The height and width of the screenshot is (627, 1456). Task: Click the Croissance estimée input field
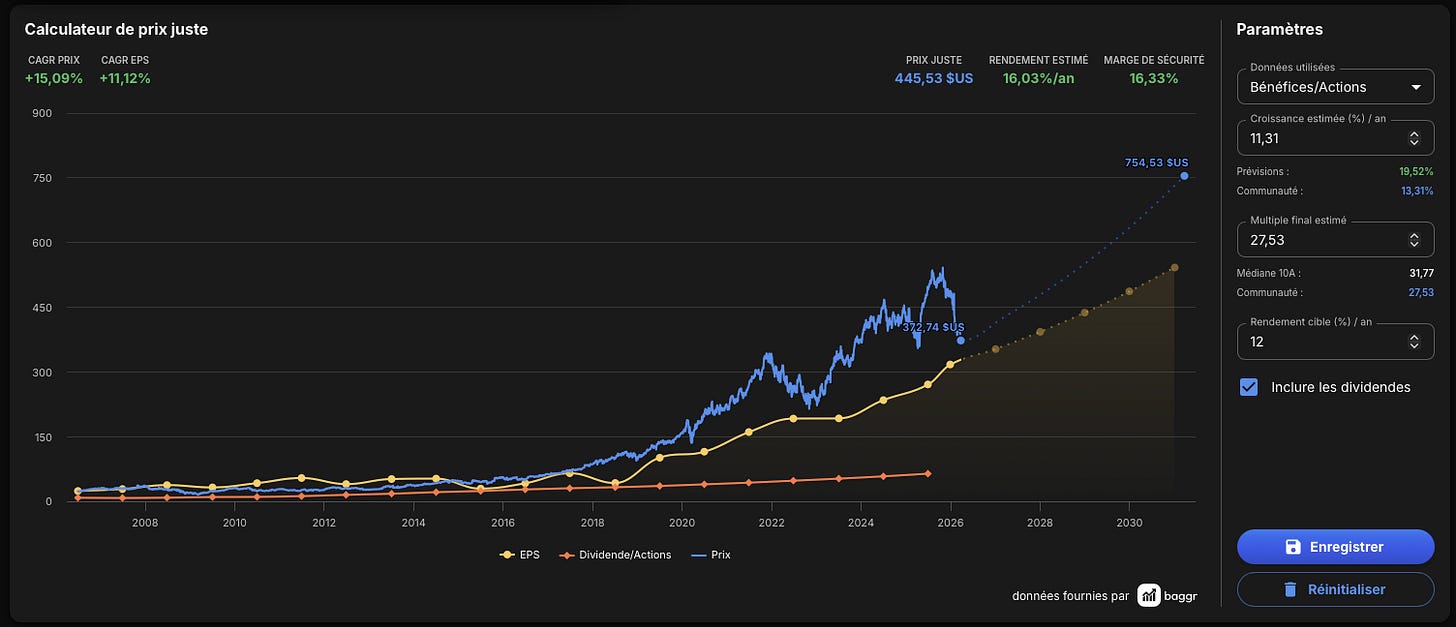1335,138
